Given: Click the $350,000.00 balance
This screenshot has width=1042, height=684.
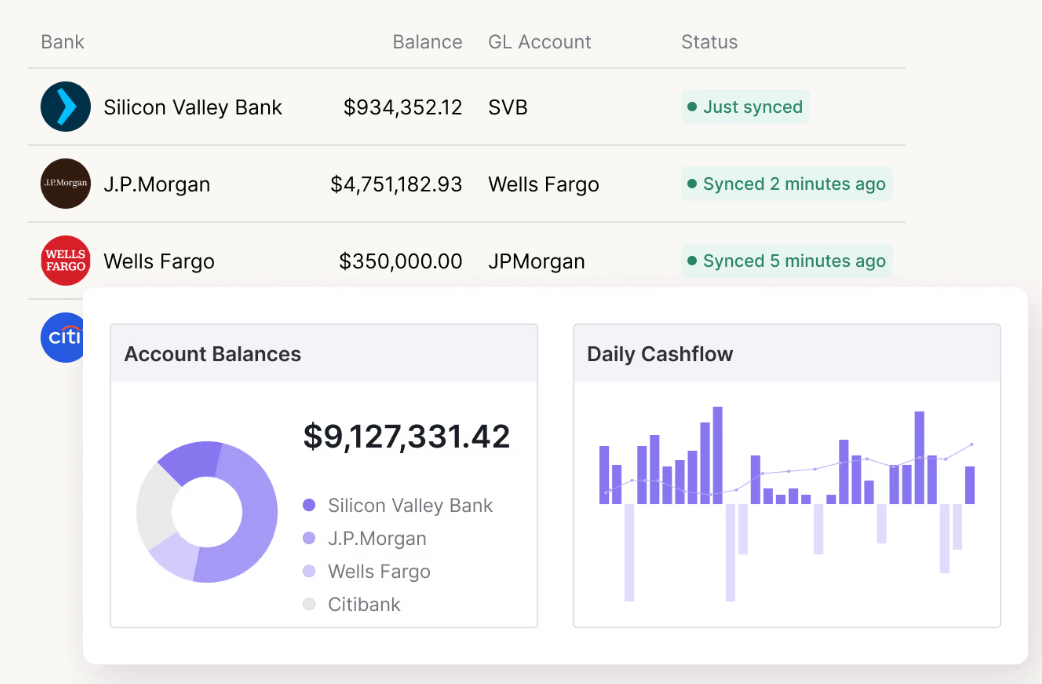Looking at the screenshot, I should coord(401,261).
